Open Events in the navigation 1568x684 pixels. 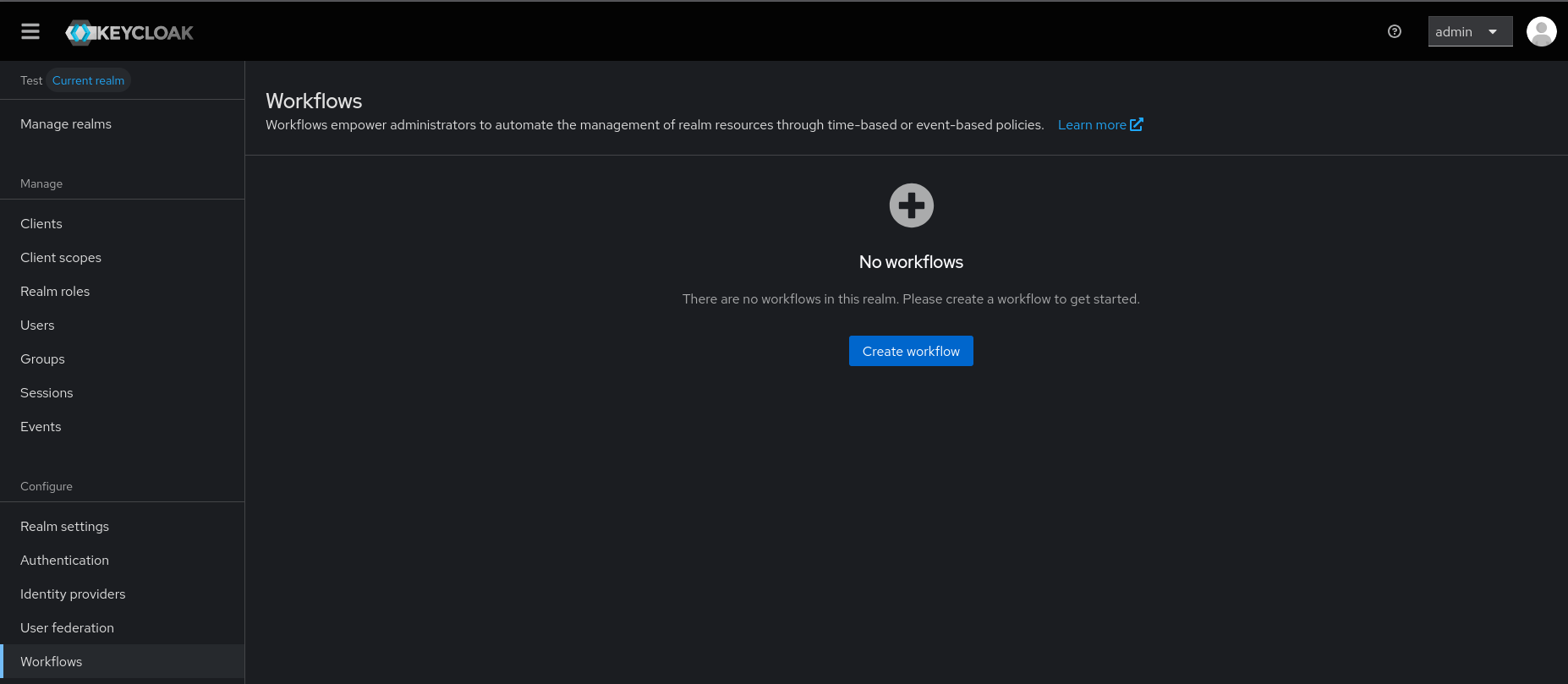click(41, 426)
